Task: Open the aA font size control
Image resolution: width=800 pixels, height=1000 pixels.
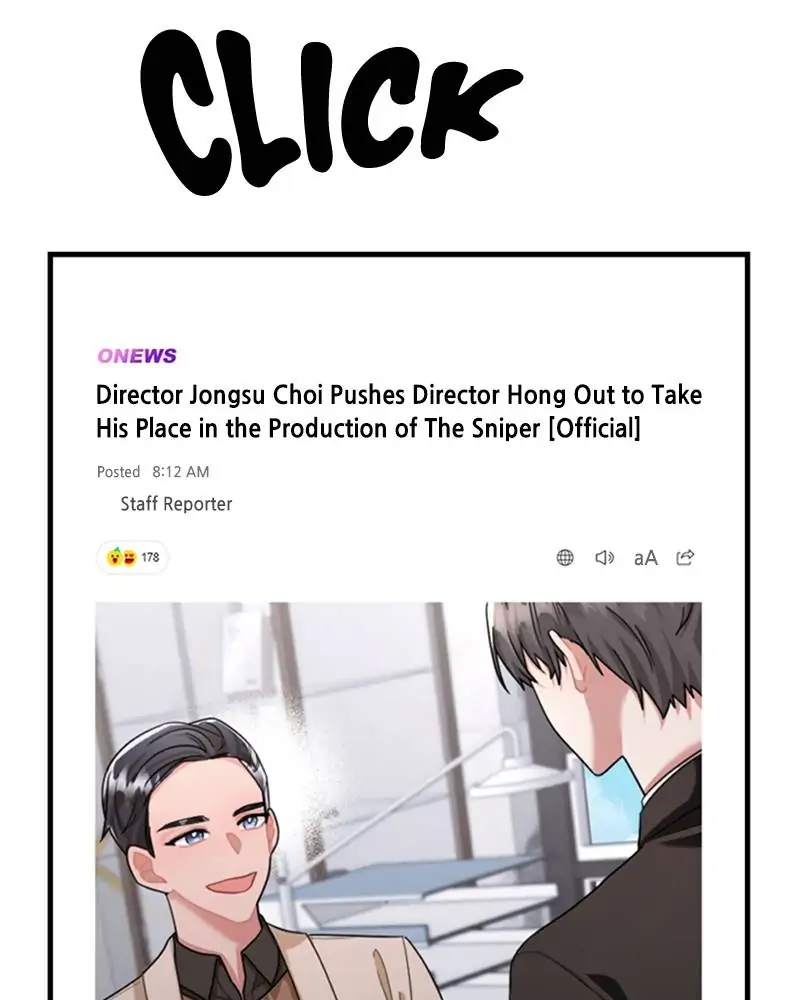Action: 645,558
